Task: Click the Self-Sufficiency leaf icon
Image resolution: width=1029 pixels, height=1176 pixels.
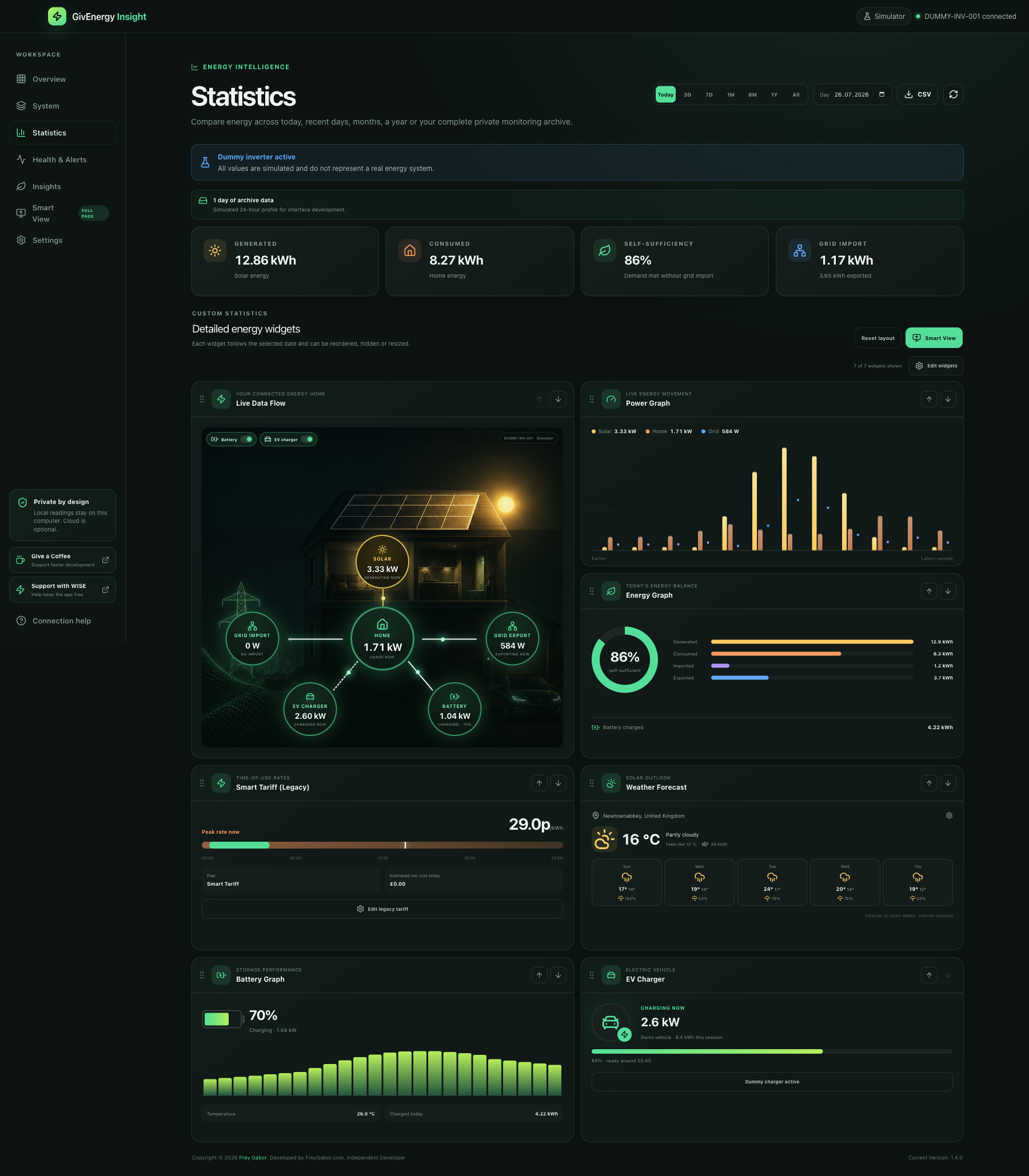Action: 605,250
